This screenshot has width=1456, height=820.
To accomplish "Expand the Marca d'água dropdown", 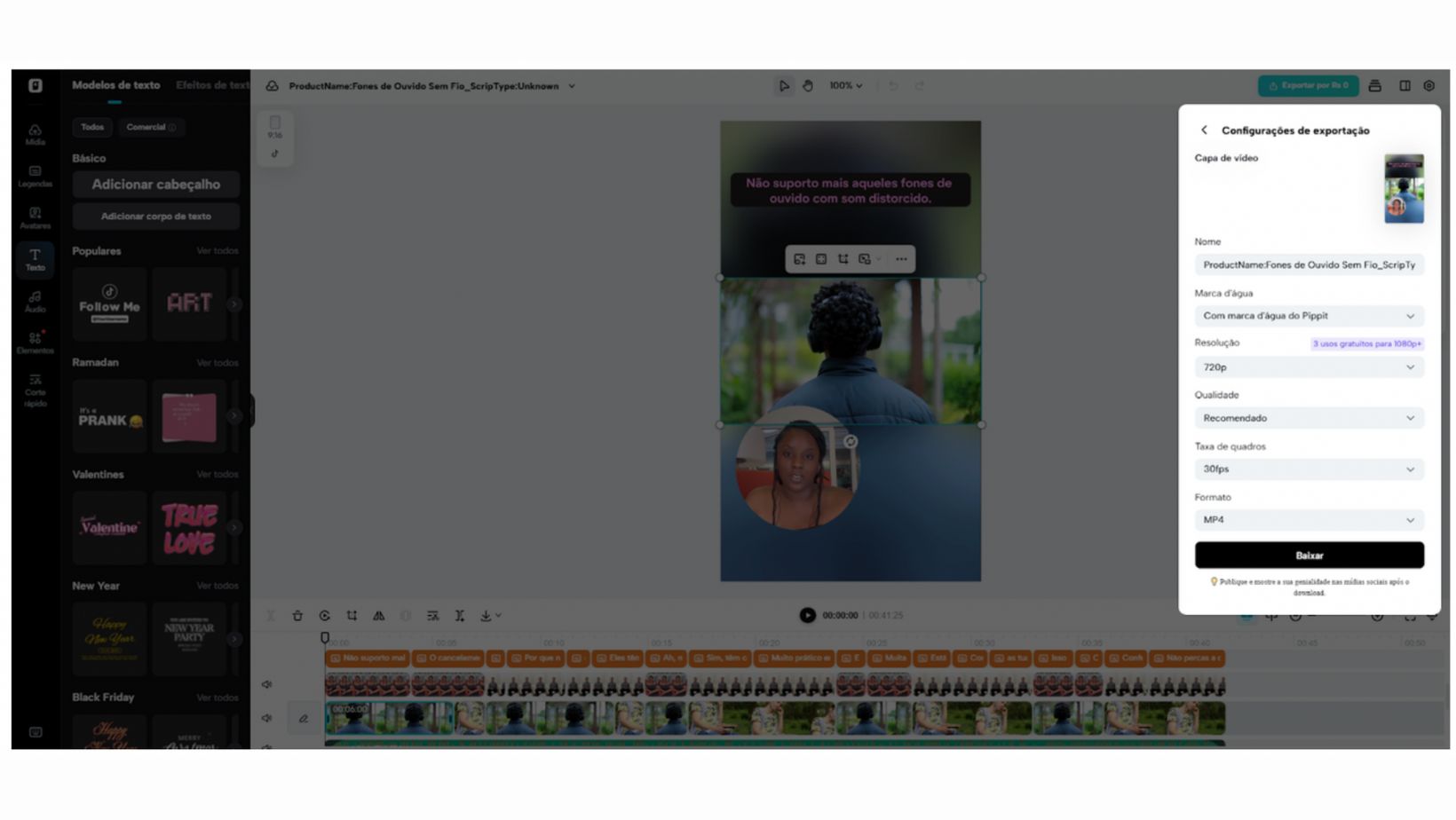I will [1309, 316].
